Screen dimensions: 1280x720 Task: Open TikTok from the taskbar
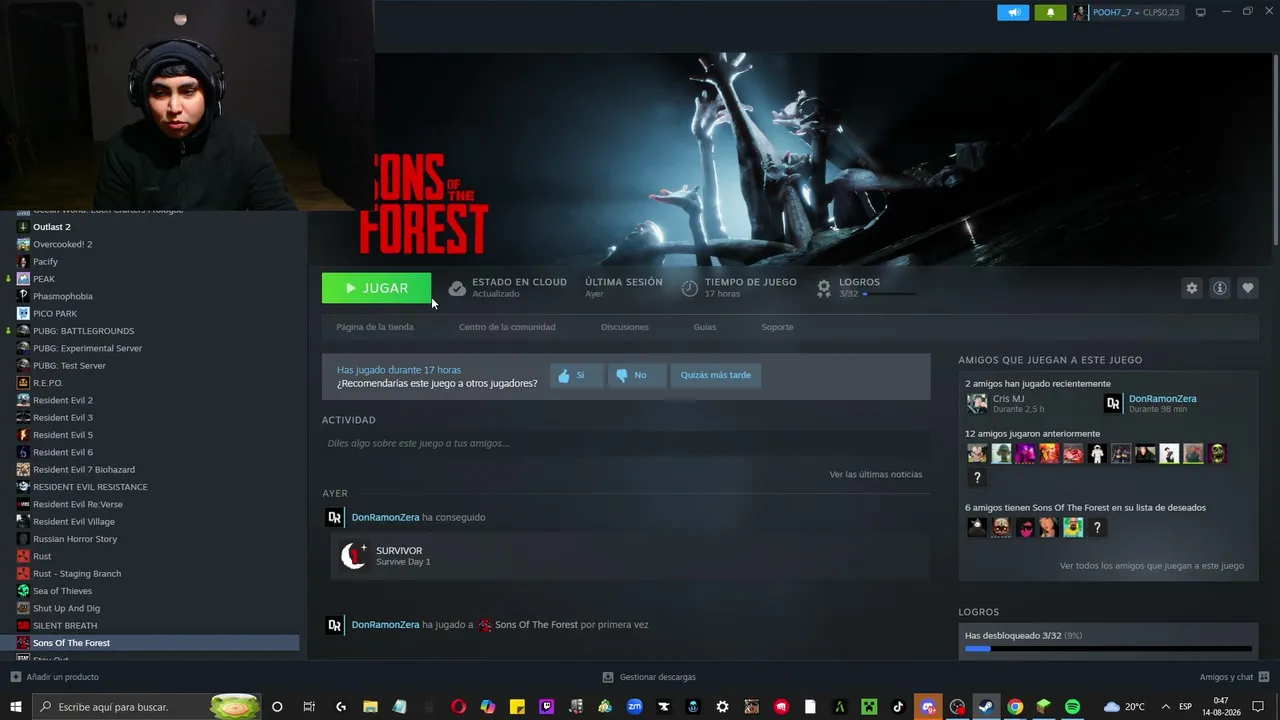coord(898,707)
